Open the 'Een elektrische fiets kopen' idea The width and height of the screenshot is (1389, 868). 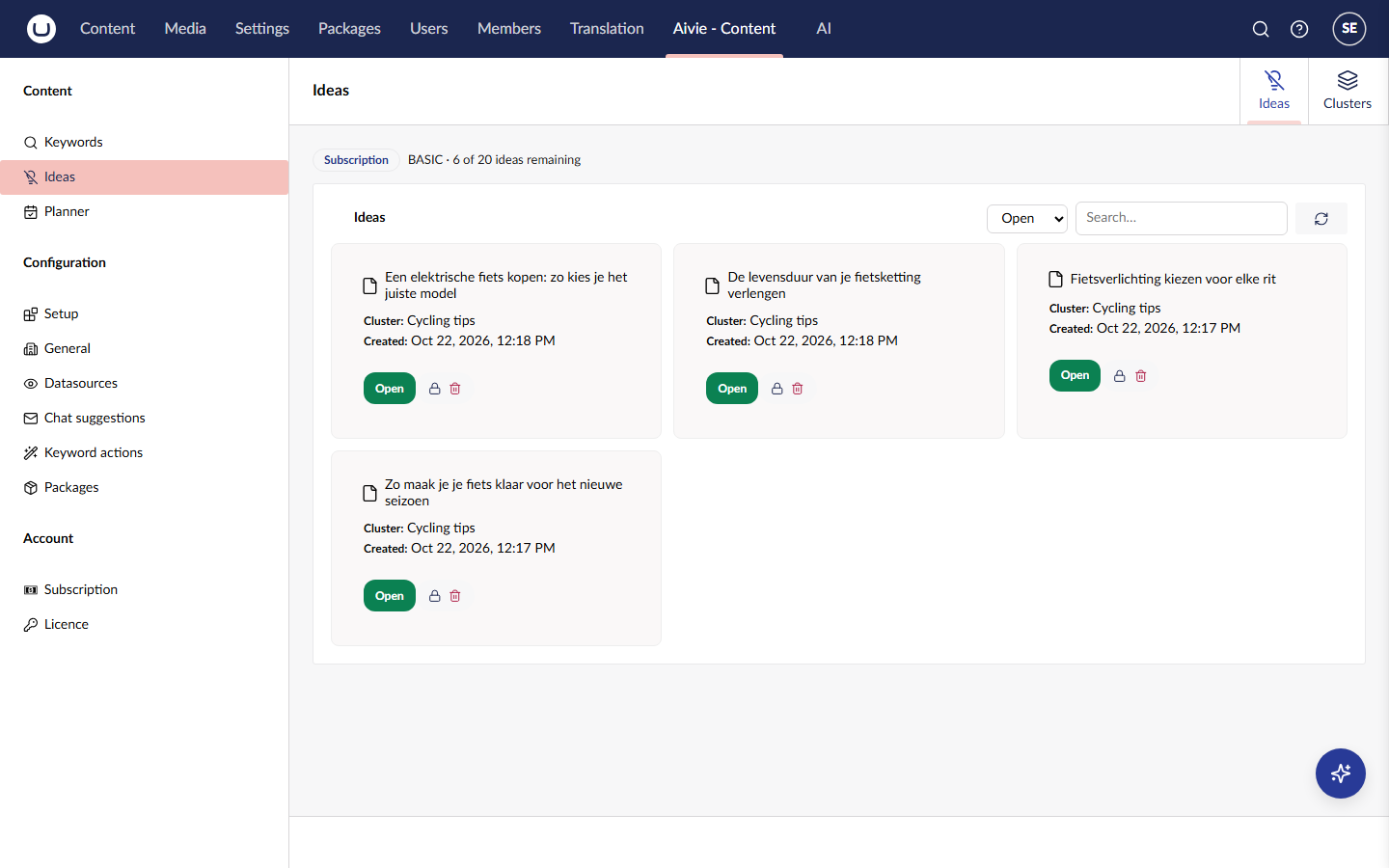pos(390,389)
